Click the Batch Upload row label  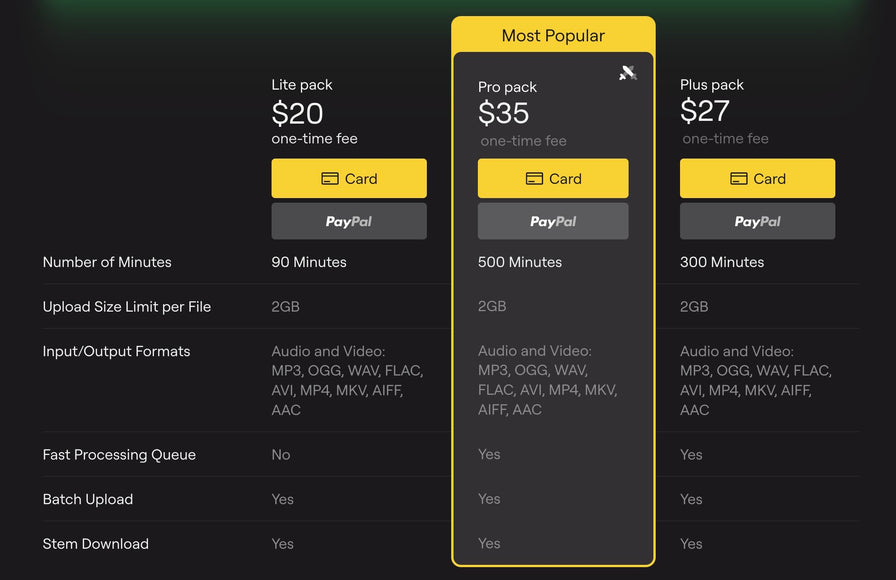pos(88,499)
